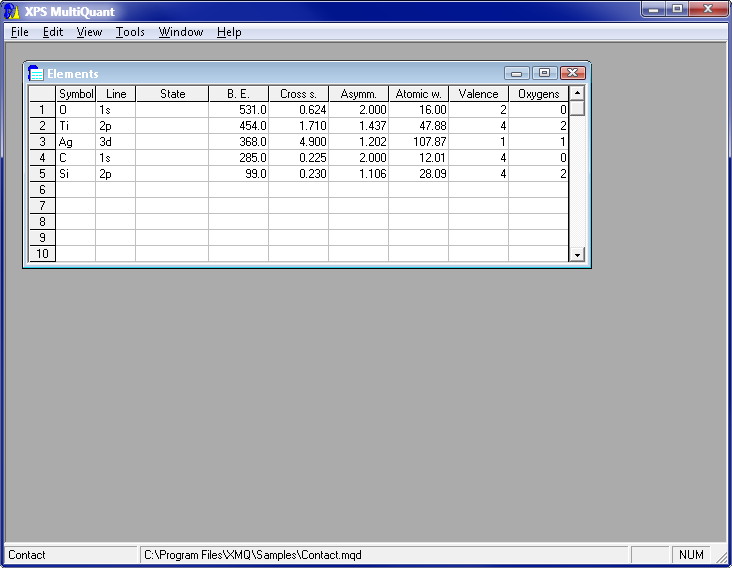Image resolution: width=732 pixels, height=568 pixels.
Task: Click the Ti symbol cell
Action: click(x=76, y=126)
